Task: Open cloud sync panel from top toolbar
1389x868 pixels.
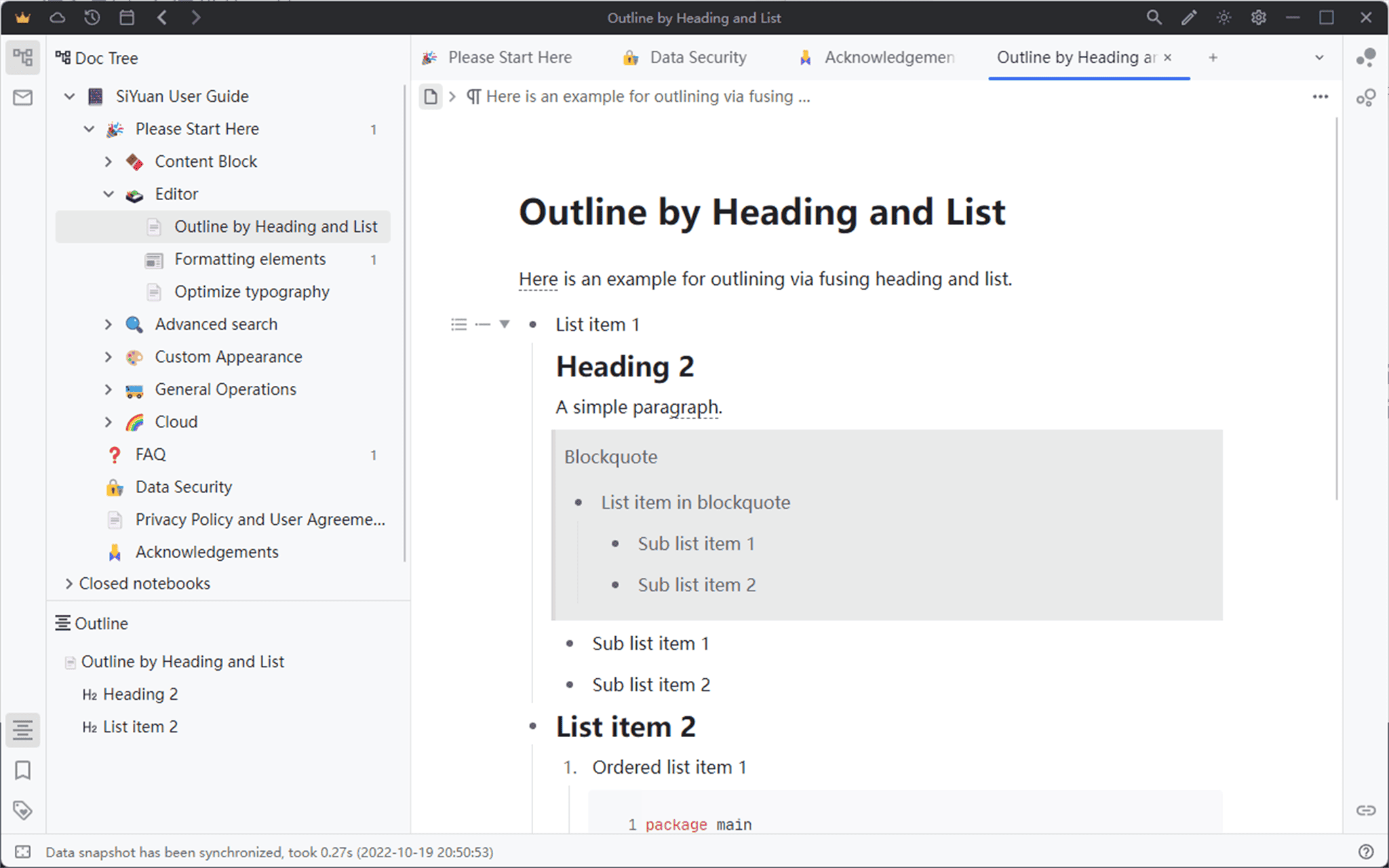Action: tap(58, 18)
